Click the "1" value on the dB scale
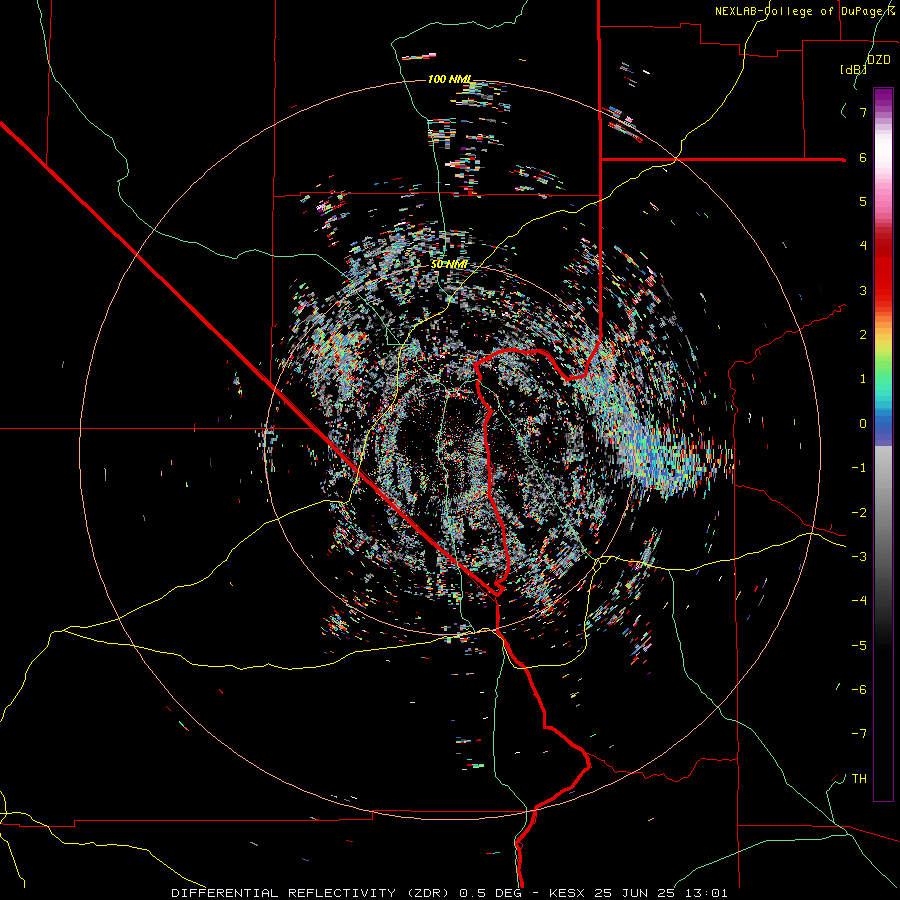900x900 pixels. pyautogui.click(x=862, y=379)
